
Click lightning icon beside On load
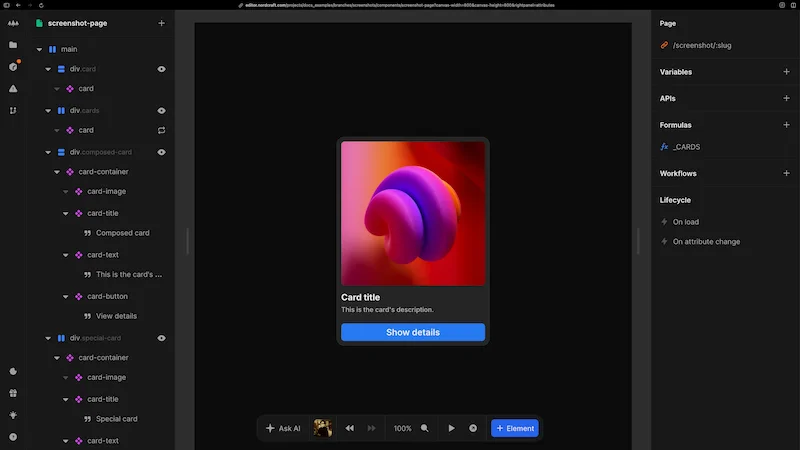(x=664, y=222)
